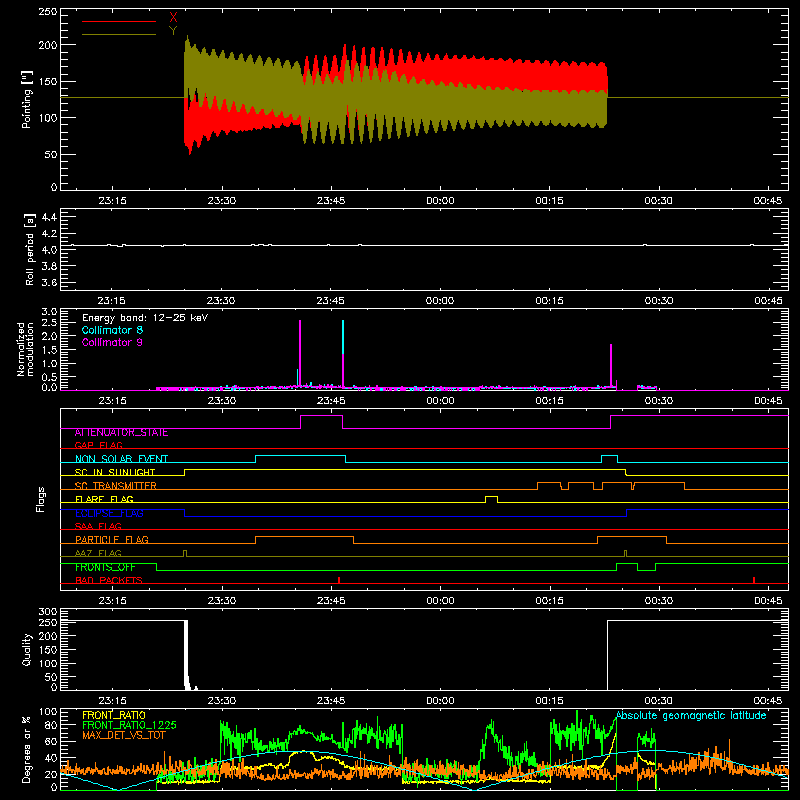Image resolution: width=800 pixels, height=800 pixels.
Task: Click 00:15 time label under modulation panel
Action: tap(549, 401)
